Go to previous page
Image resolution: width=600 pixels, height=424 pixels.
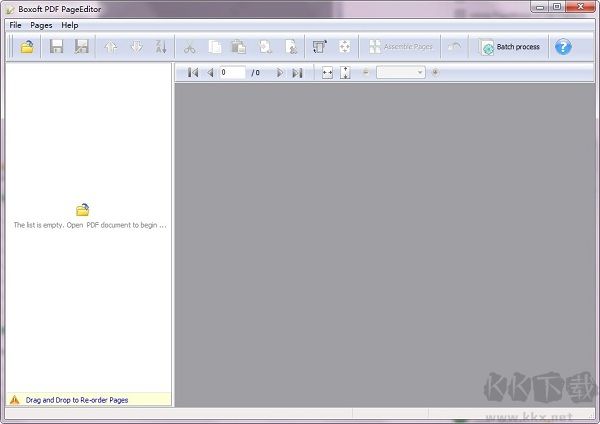(x=210, y=72)
